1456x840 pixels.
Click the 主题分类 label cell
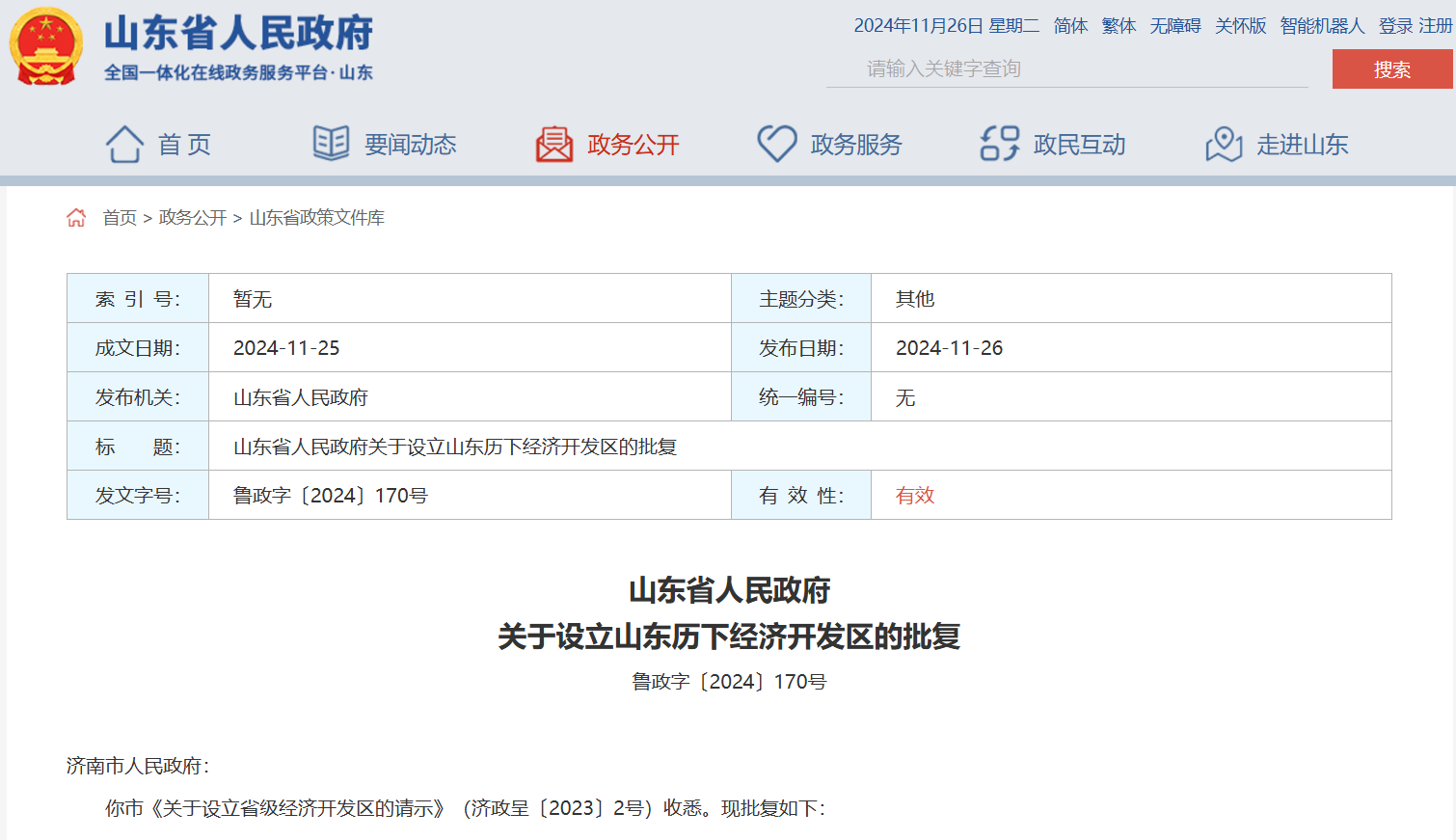click(x=801, y=299)
